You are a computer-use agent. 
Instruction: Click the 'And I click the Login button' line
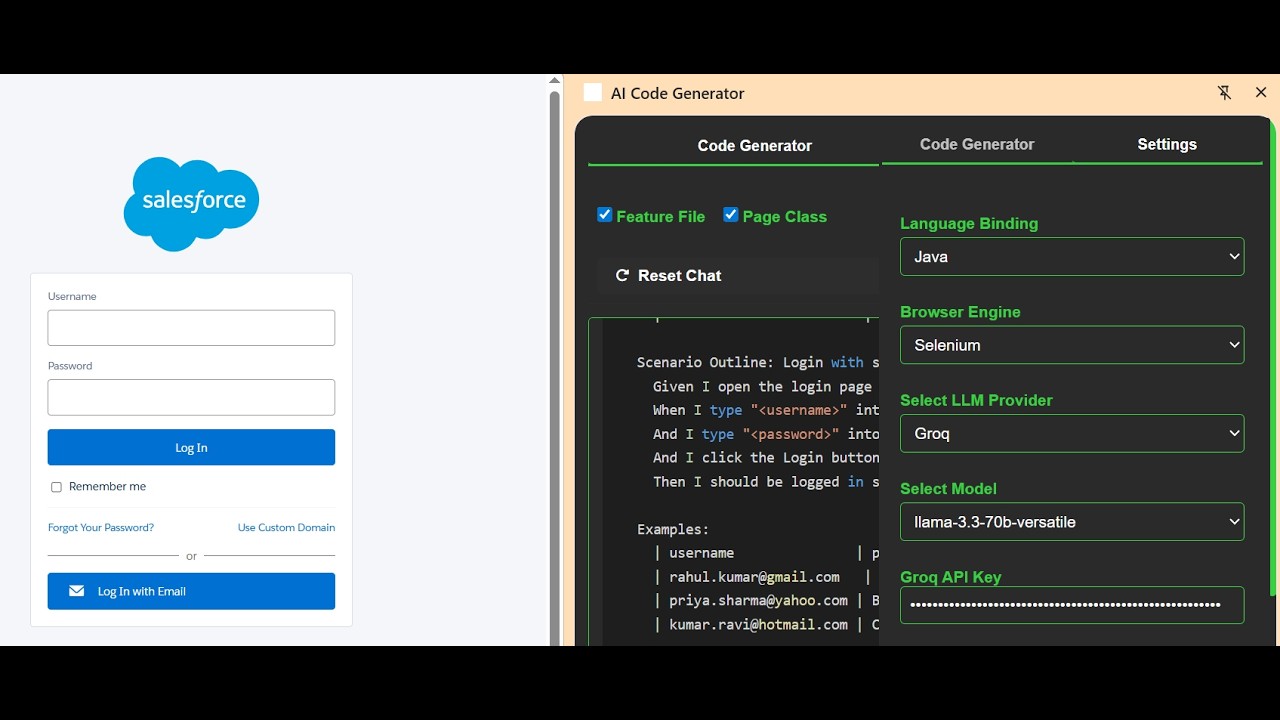(765, 458)
